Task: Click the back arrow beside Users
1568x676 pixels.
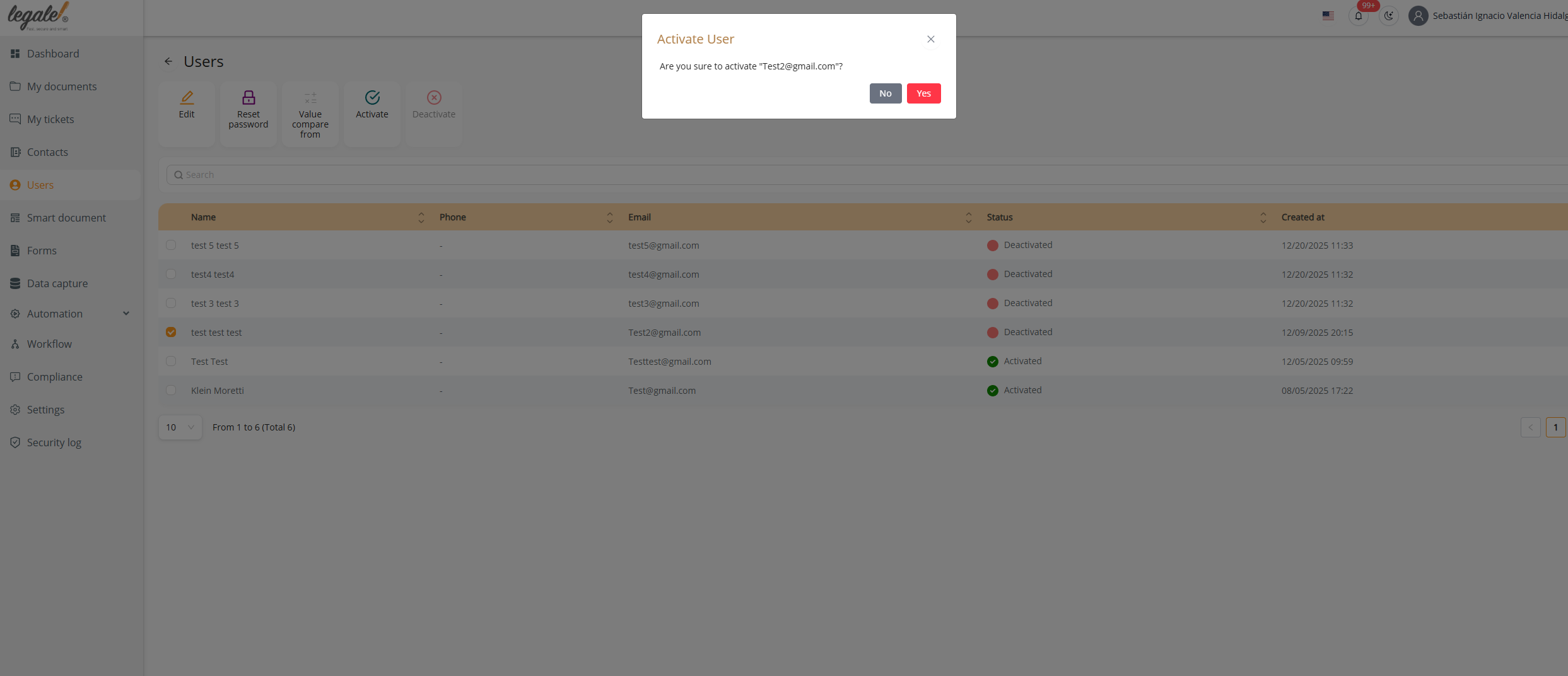Action: [168, 61]
